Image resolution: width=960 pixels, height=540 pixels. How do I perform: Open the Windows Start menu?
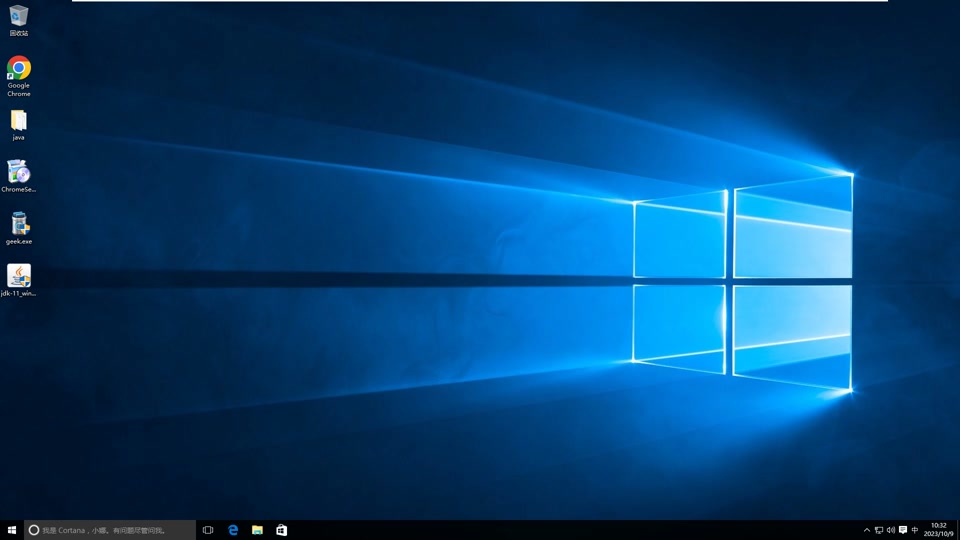click(12, 530)
